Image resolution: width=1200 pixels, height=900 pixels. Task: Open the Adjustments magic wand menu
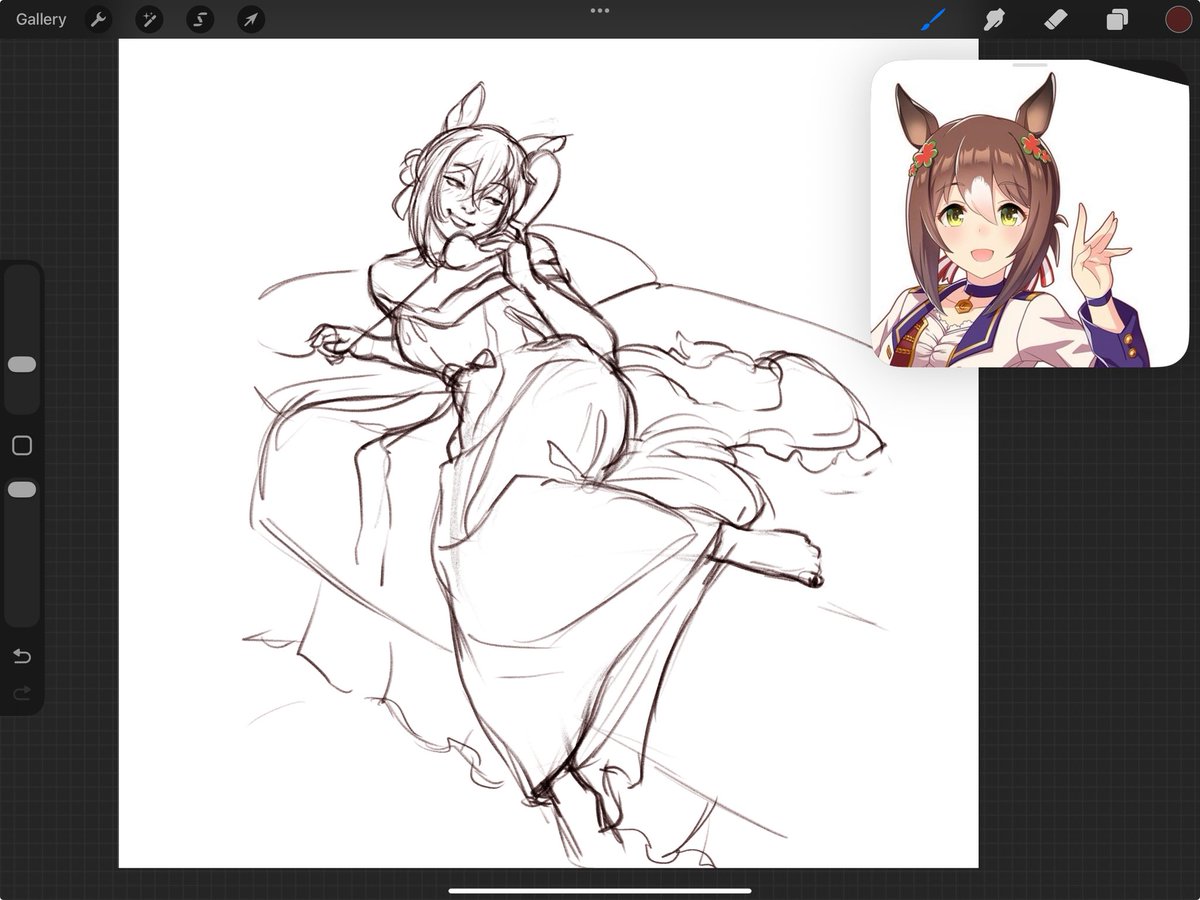click(x=149, y=19)
